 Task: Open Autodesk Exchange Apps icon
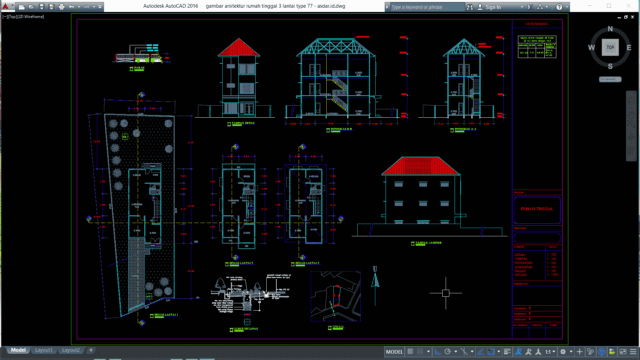[x=529, y=7]
